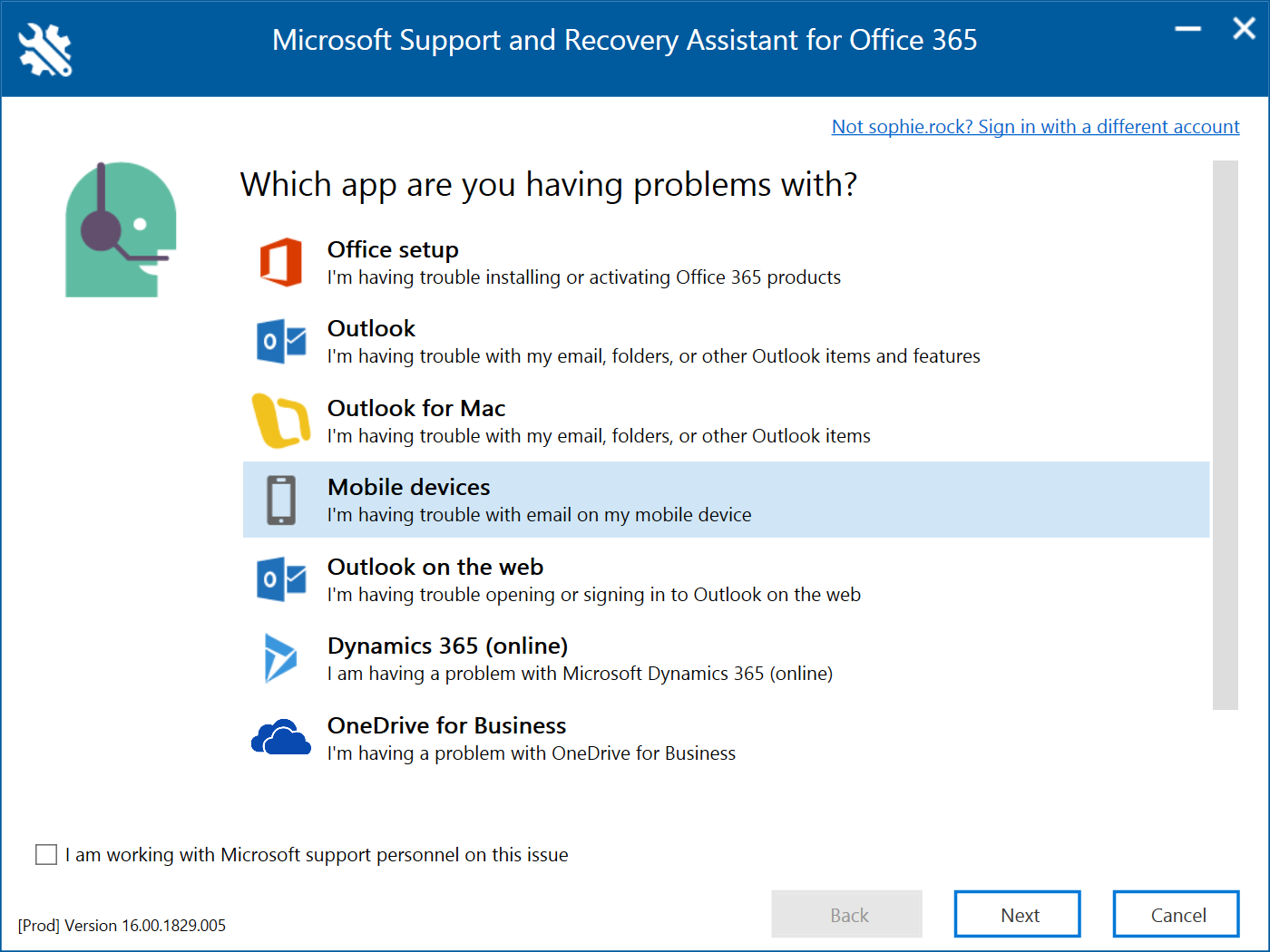The height and width of the screenshot is (952, 1270).
Task: Close the Support and Recovery Assistant window
Action: tap(1244, 29)
